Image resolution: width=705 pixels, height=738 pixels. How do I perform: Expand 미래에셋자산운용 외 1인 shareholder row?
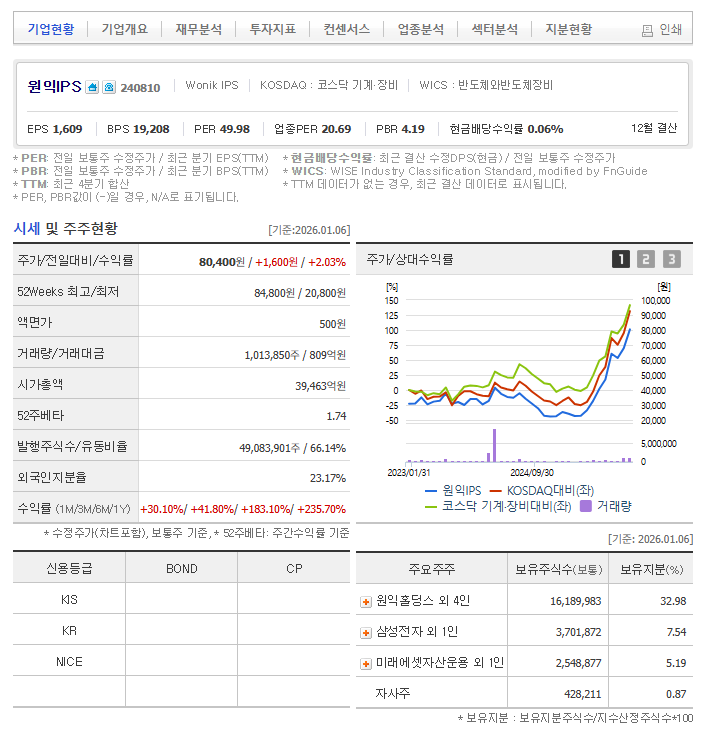pos(366,664)
